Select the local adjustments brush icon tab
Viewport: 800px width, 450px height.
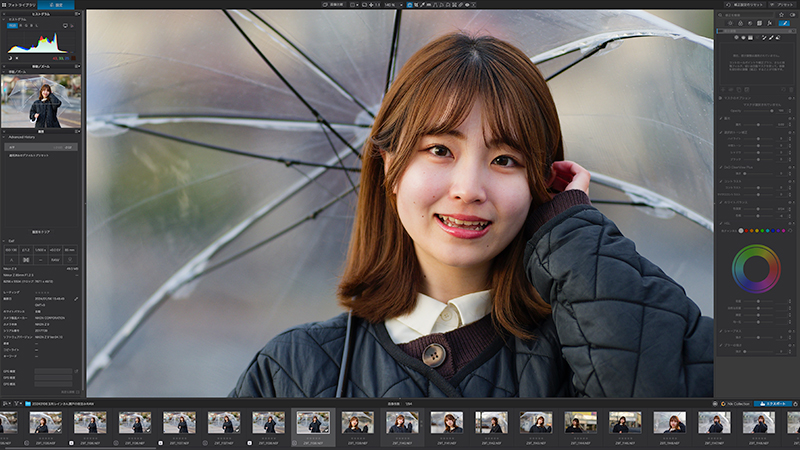[784, 23]
